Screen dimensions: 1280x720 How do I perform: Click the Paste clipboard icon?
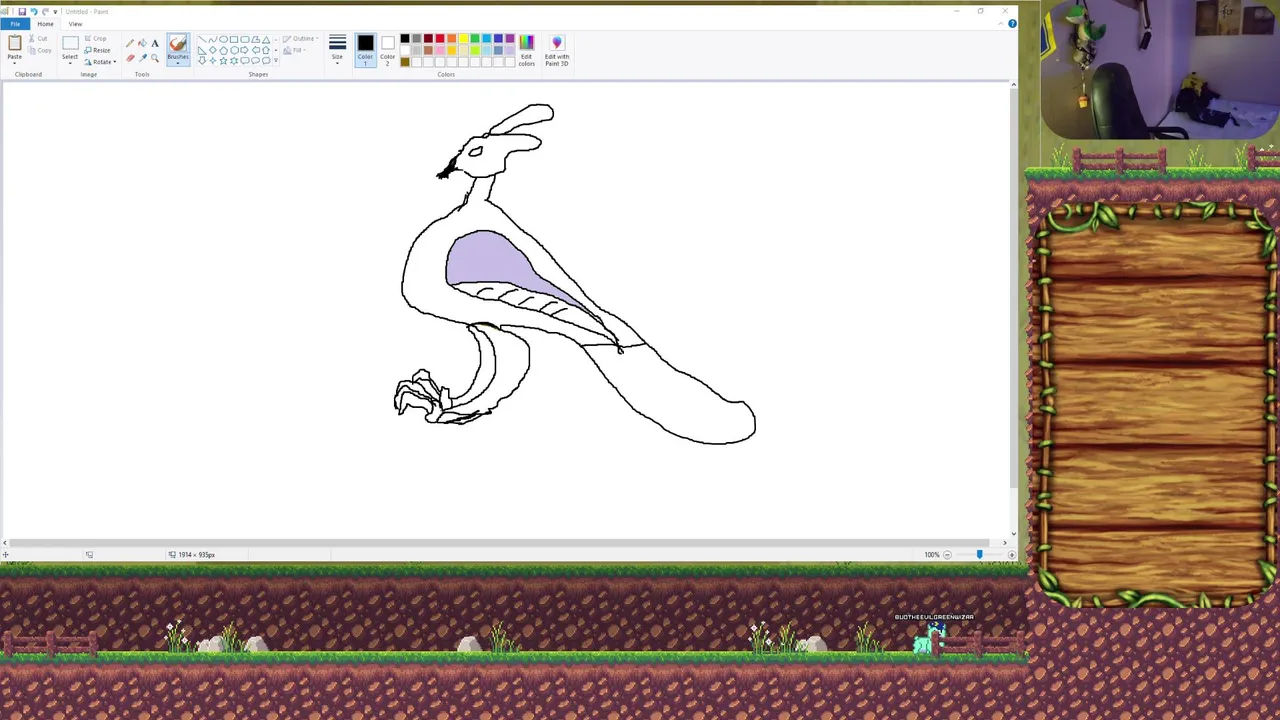pos(15,43)
